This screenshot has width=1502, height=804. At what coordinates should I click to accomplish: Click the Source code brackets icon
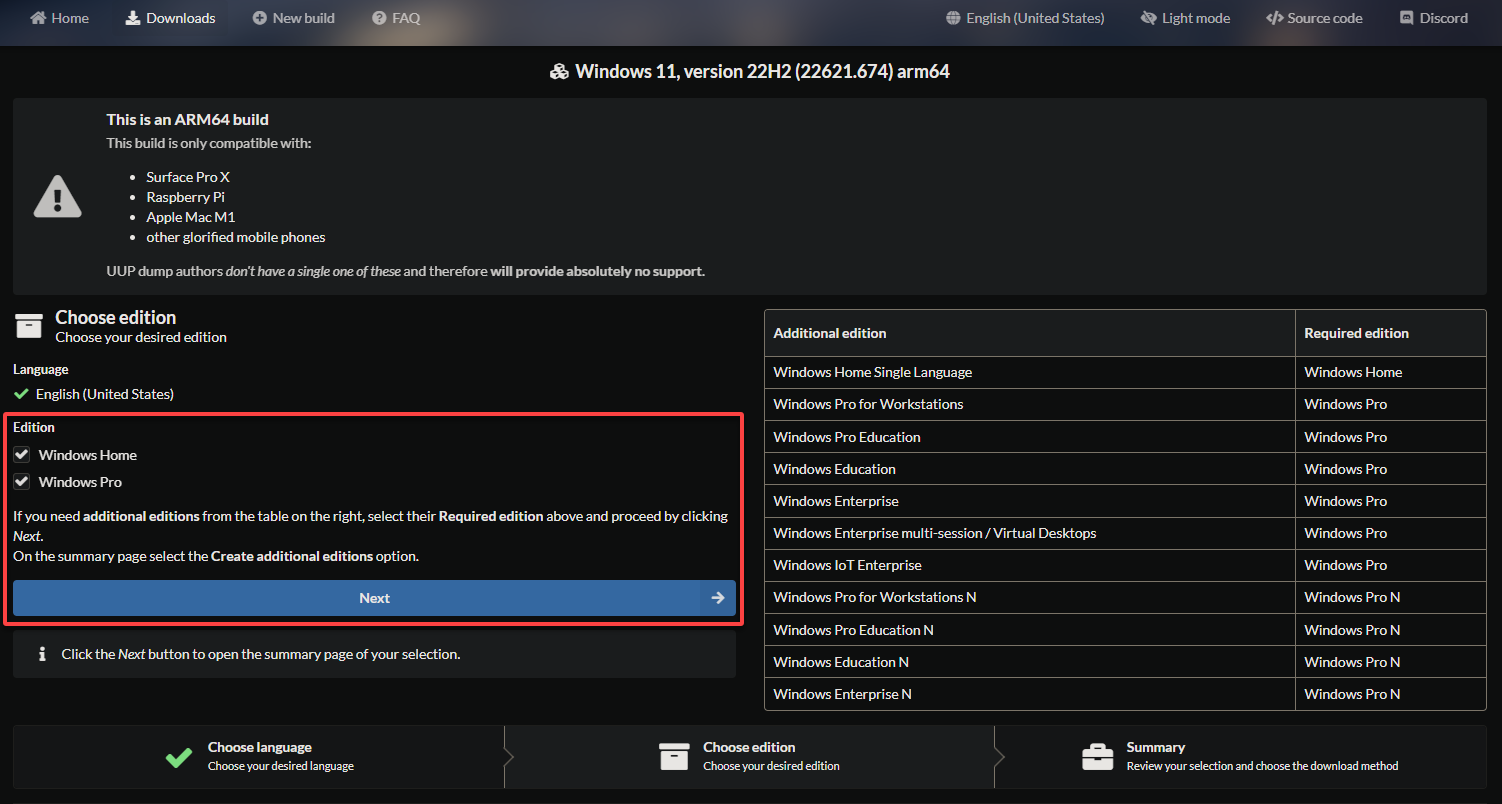(x=1274, y=18)
